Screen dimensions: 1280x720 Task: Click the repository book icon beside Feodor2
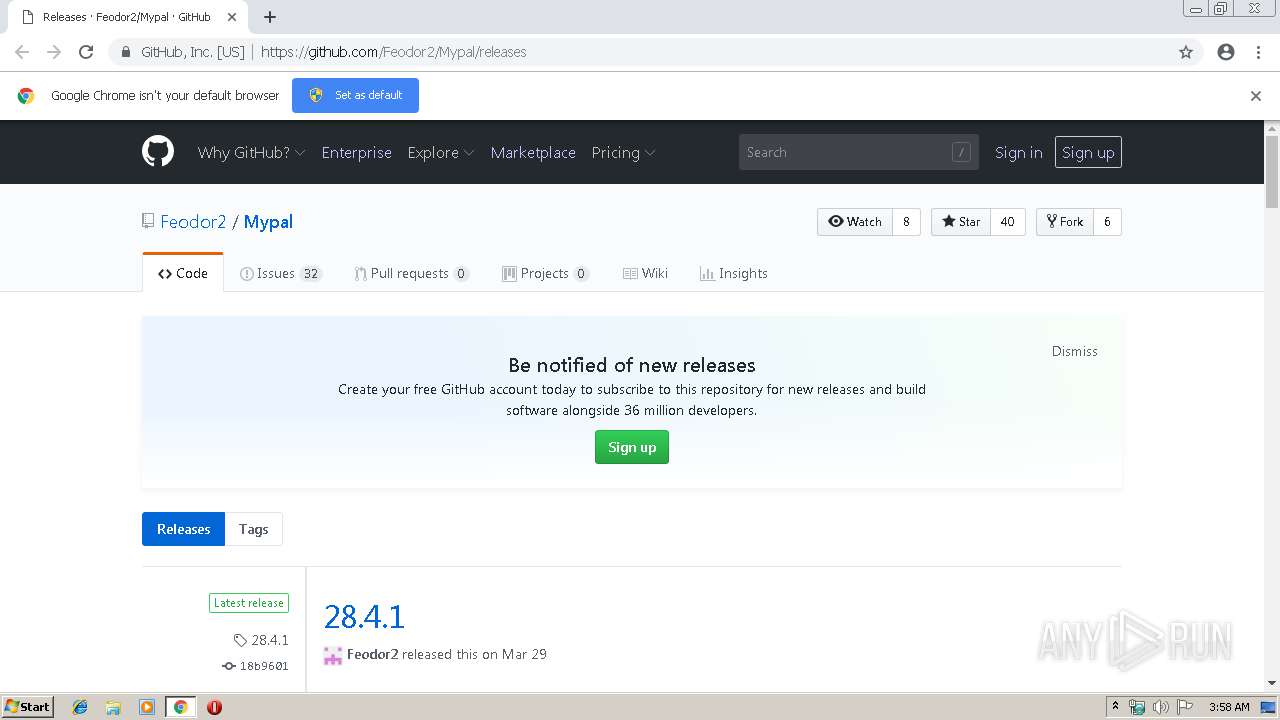click(x=148, y=221)
